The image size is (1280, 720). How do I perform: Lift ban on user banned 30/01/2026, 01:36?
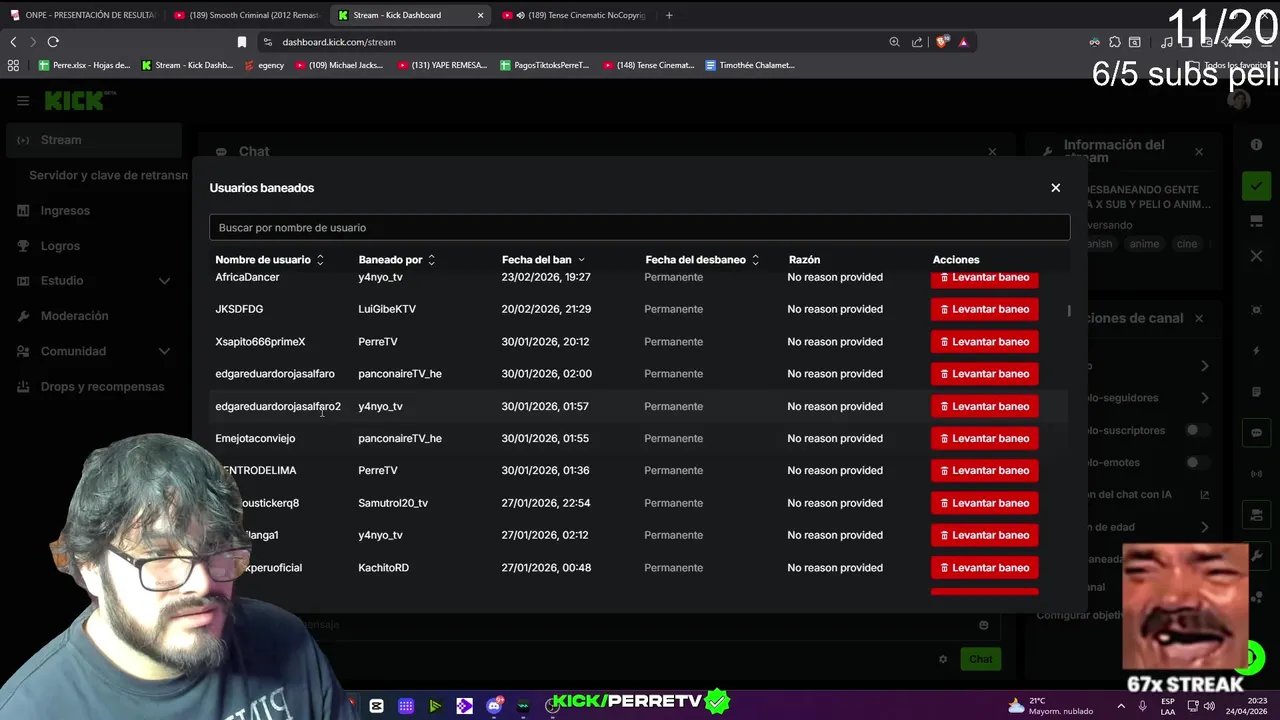tap(984, 470)
